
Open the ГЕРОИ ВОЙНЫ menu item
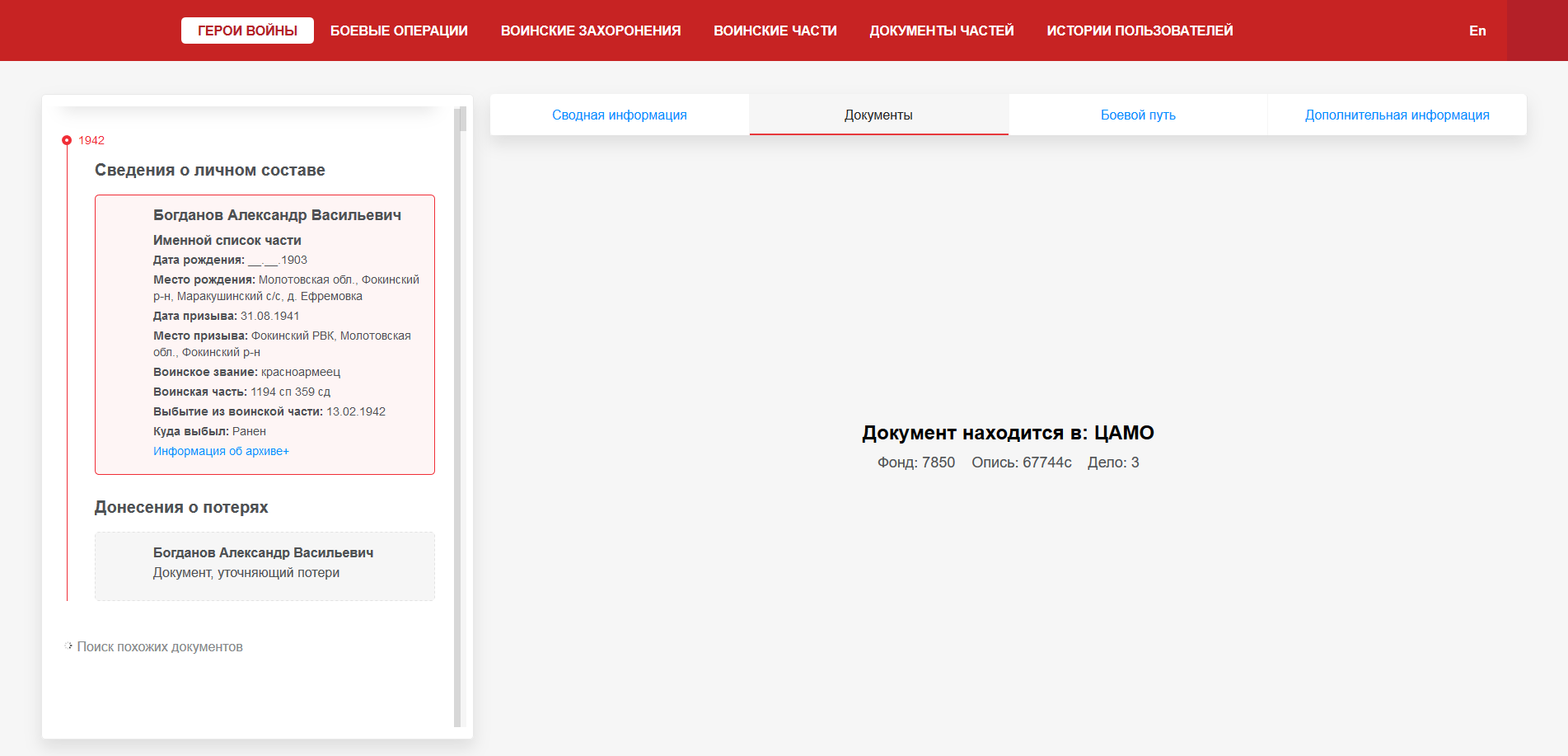(x=247, y=31)
